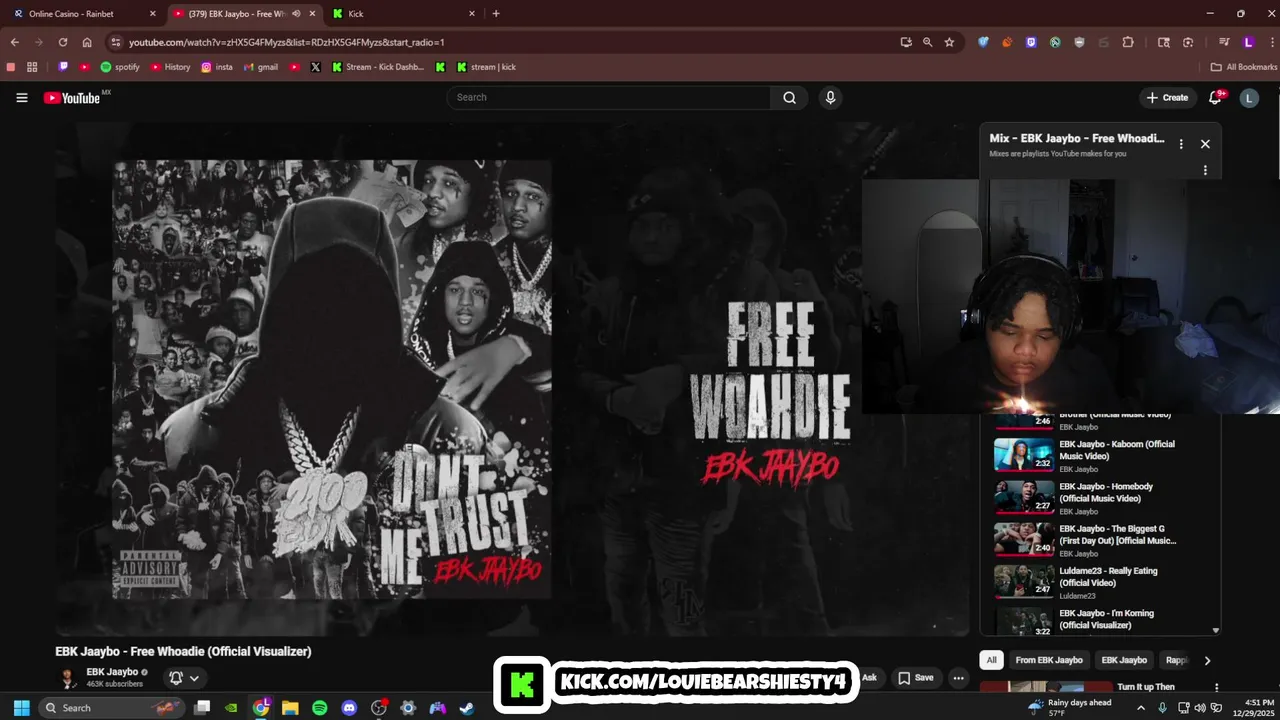1280x720 pixels.
Task: Bookmark this page with the star
Action: point(949,42)
